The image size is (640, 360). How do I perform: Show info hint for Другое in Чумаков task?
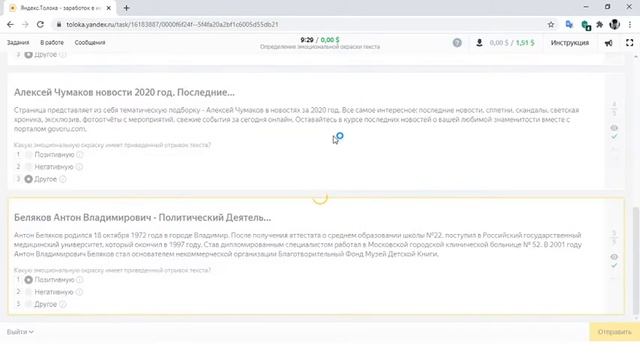click(62, 179)
